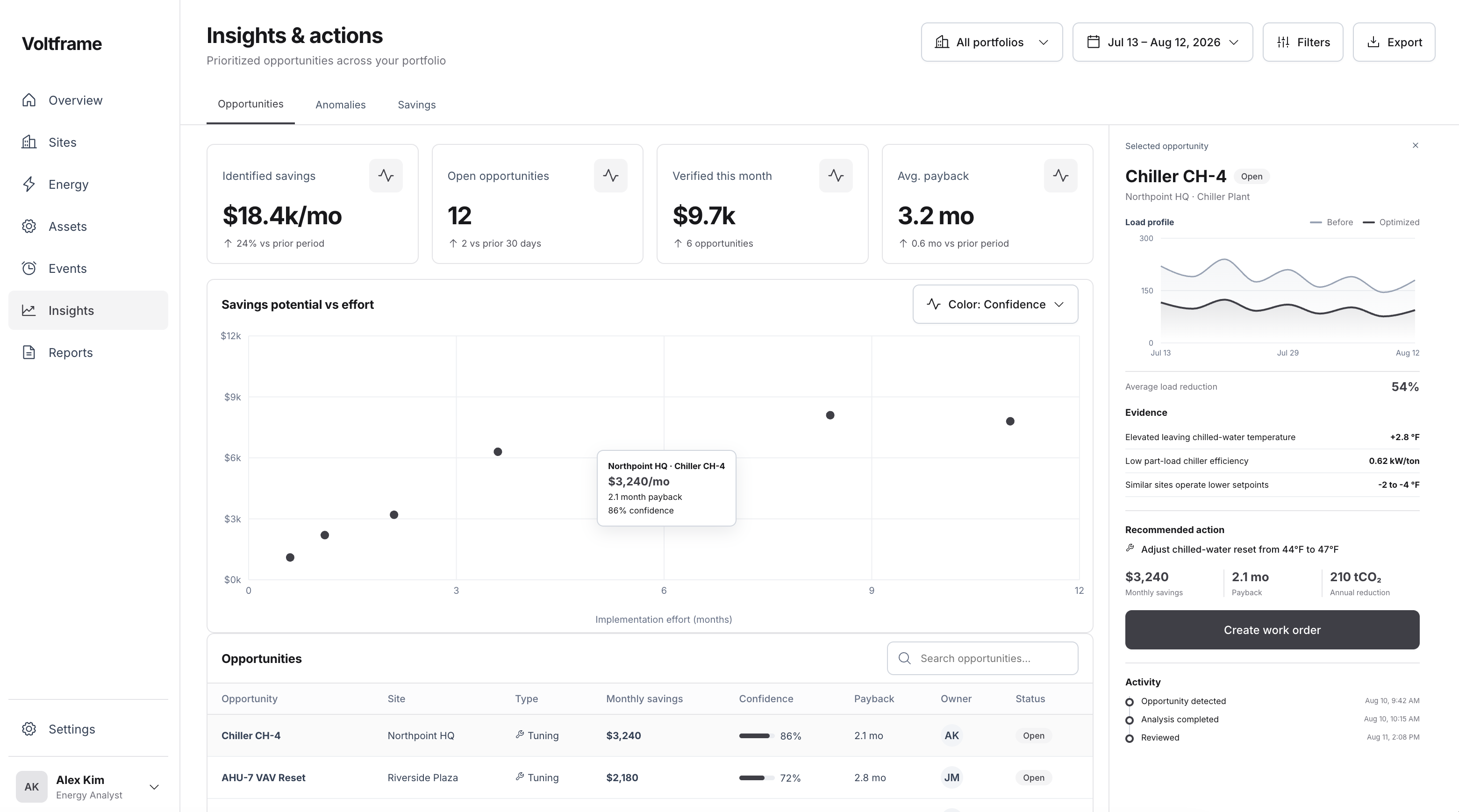This screenshot has width=1459, height=812.
Task: Click the 86% confidence bar for Chiller CH-4
Action: (x=756, y=735)
